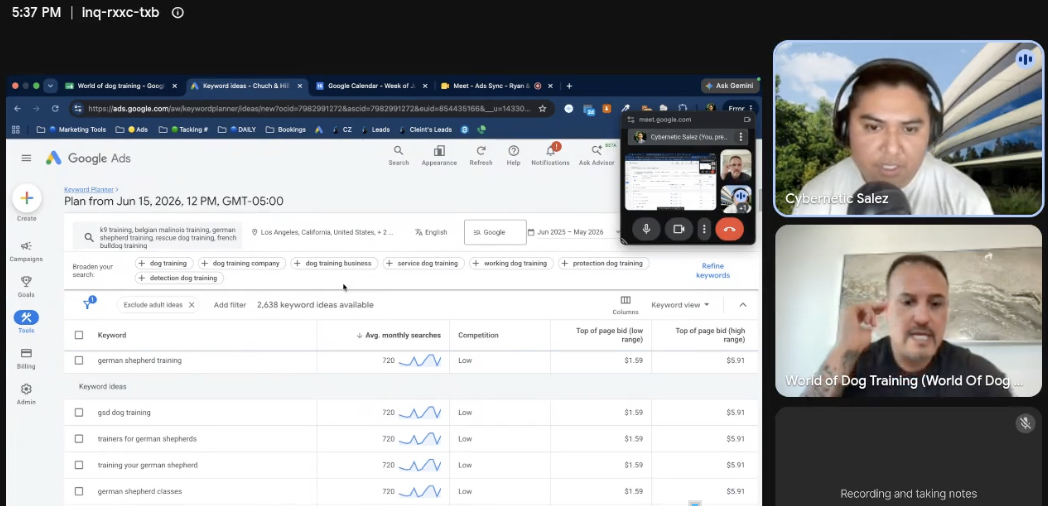Go back using browser back arrow
Image resolution: width=1048 pixels, height=506 pixels.
[17, 108]
